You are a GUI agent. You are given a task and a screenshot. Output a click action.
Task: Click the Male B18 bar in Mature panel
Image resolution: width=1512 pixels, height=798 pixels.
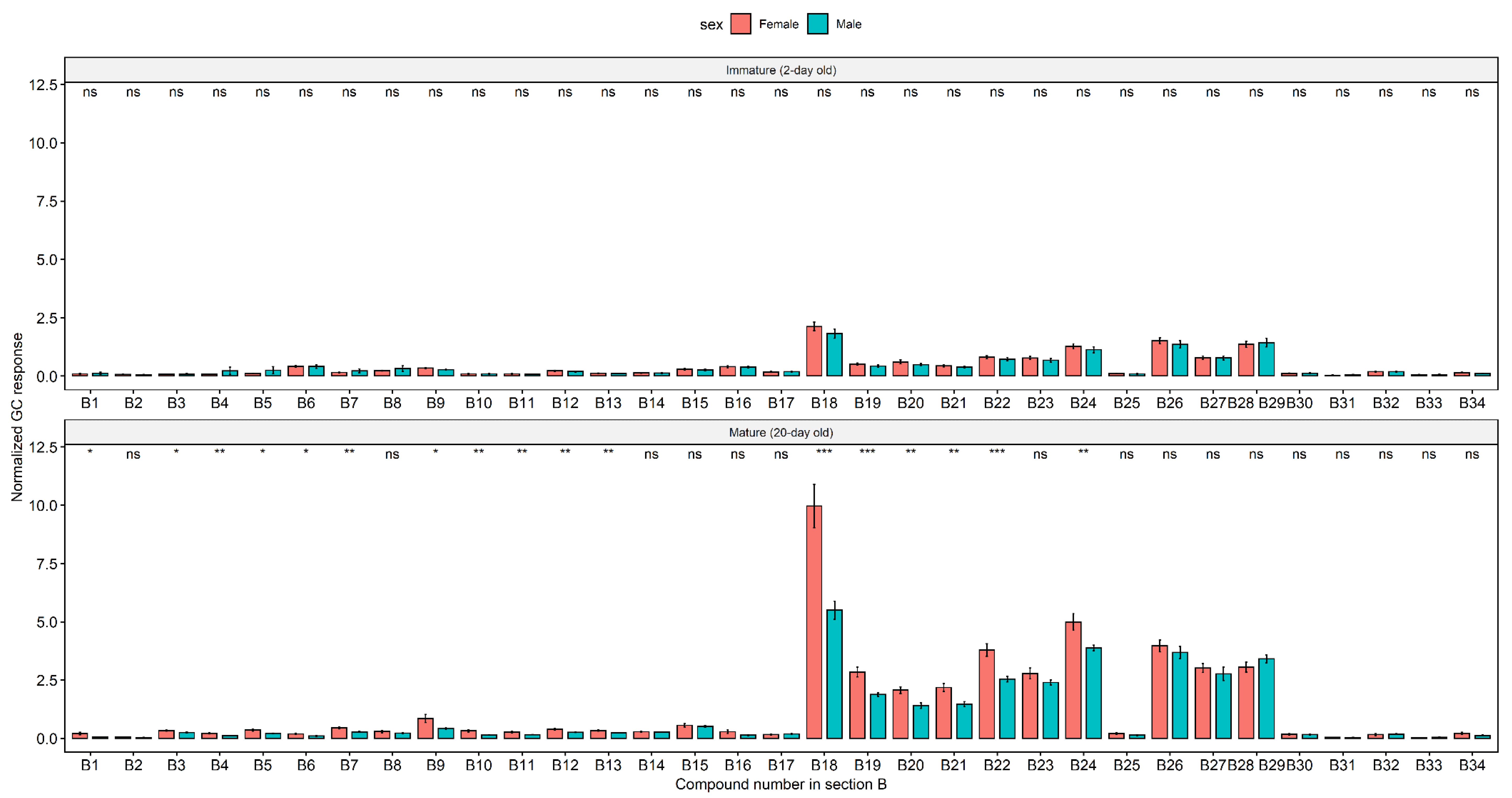[835, 674]
